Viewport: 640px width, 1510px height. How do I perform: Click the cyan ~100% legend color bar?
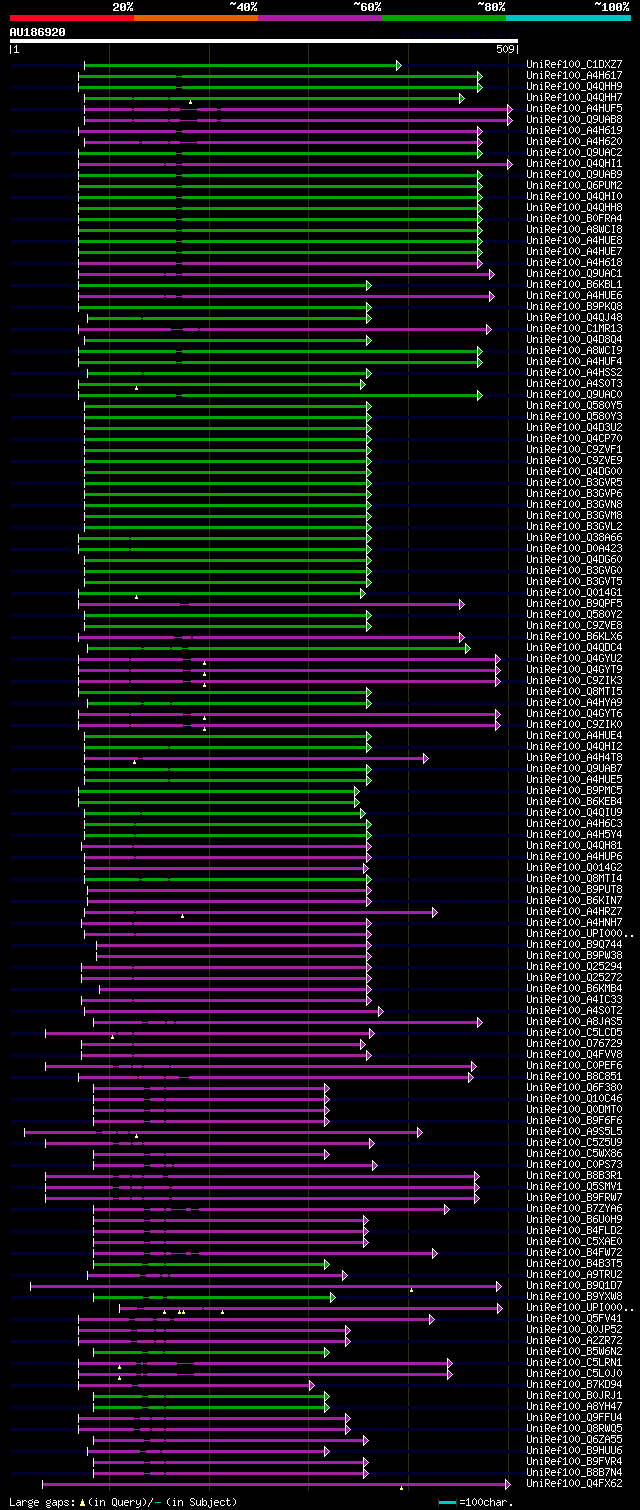coord(568,18)
